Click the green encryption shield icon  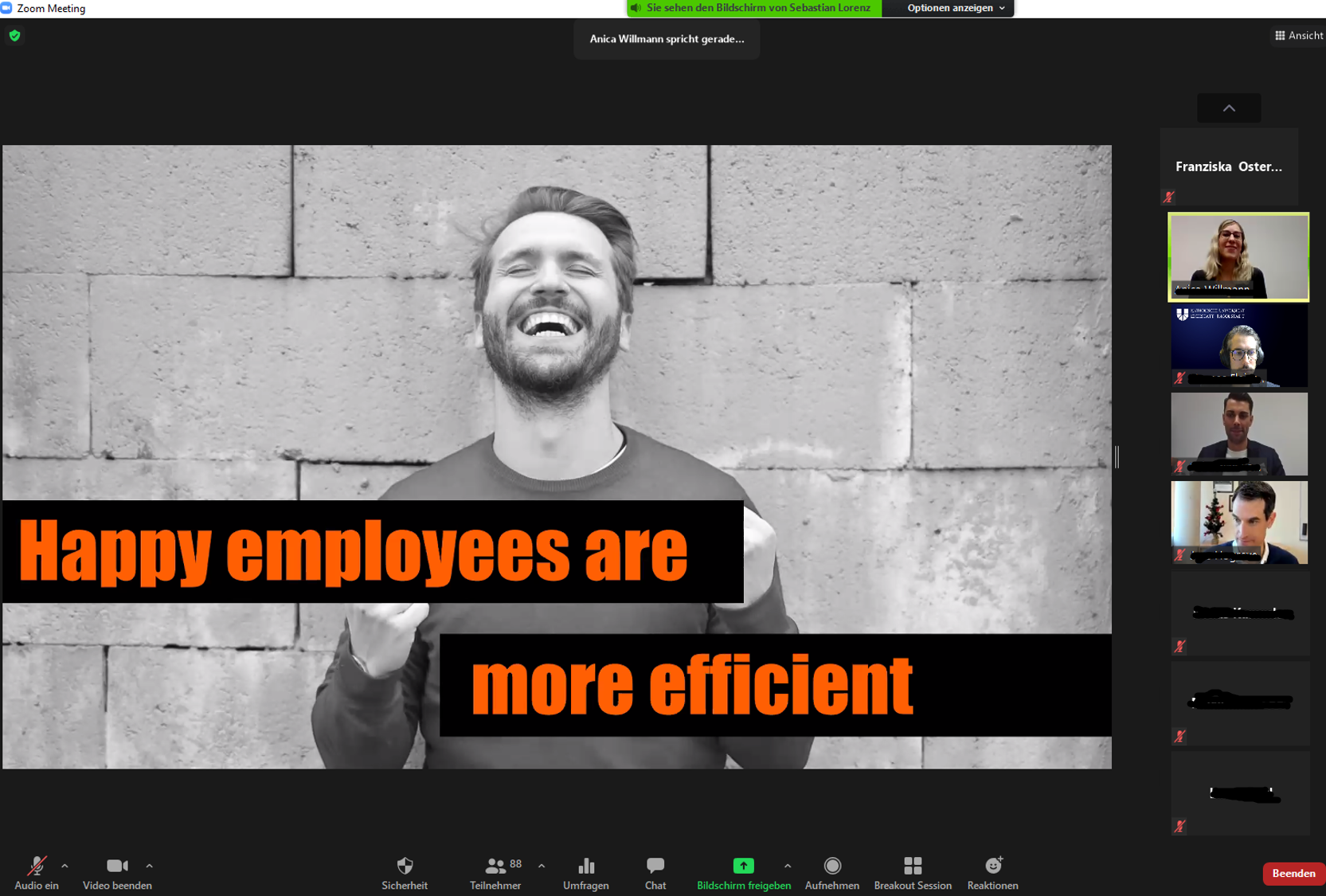click(14, 36)
